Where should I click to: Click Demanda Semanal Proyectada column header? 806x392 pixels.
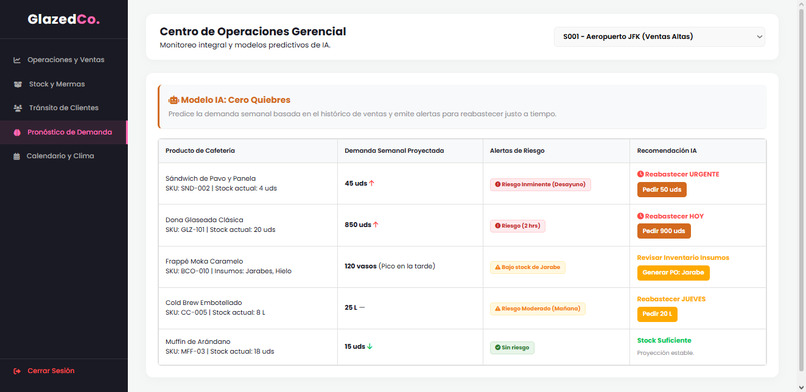(394, 151)
